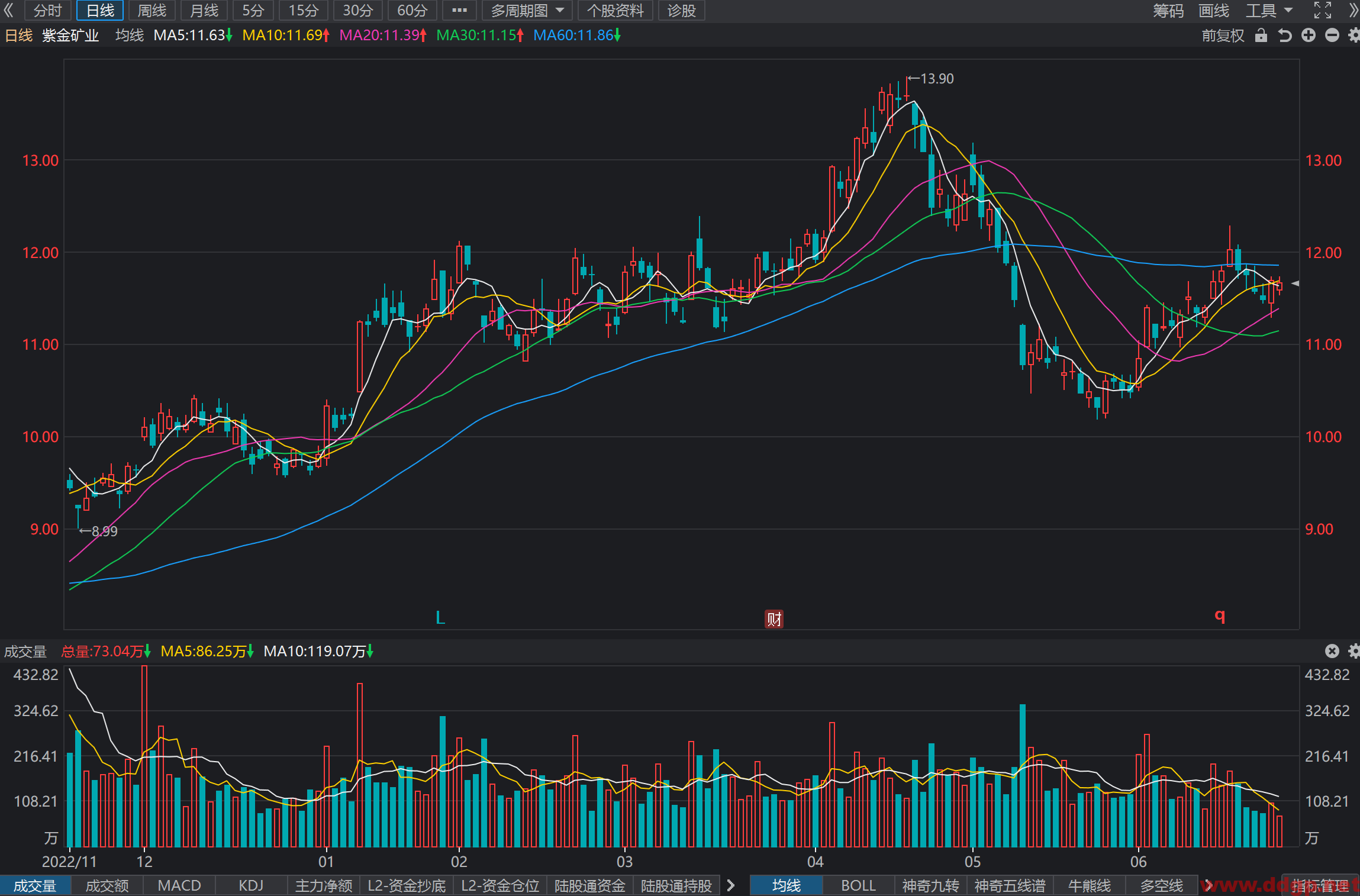Click the L marker on chart
The image size is (1360, 896).
tap(440, 618)
